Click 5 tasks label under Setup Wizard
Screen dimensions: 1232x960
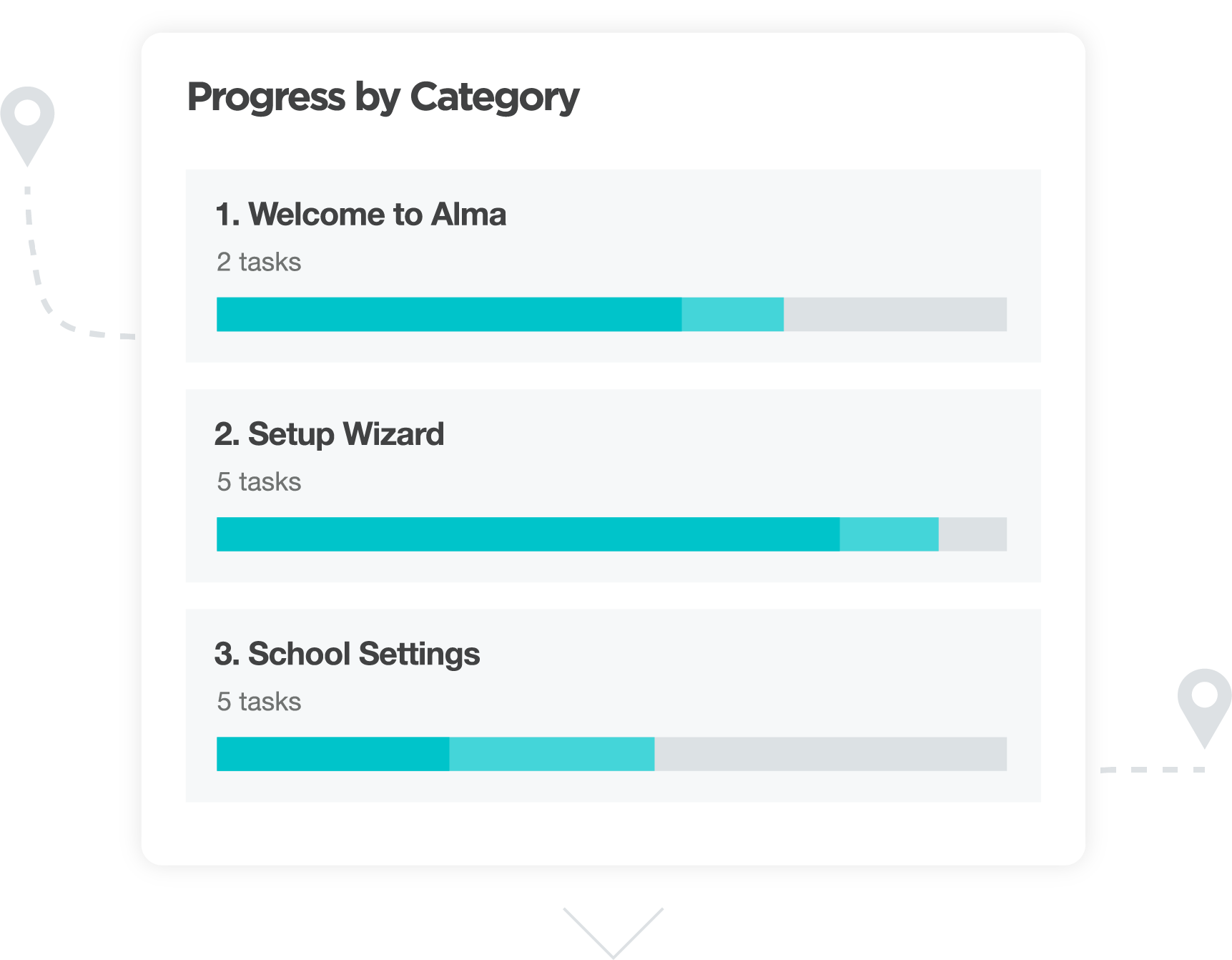(259, 481)
